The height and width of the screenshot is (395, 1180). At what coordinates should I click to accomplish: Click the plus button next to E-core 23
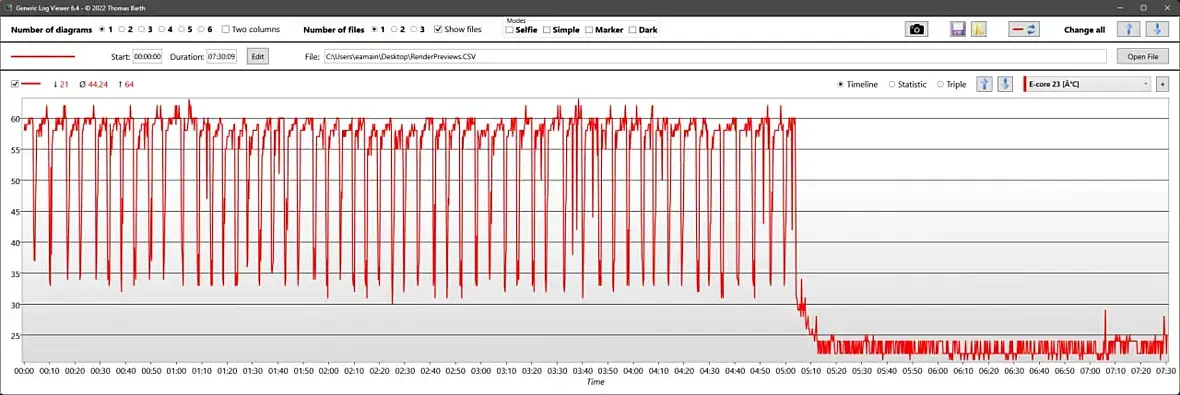(1163, 84)
